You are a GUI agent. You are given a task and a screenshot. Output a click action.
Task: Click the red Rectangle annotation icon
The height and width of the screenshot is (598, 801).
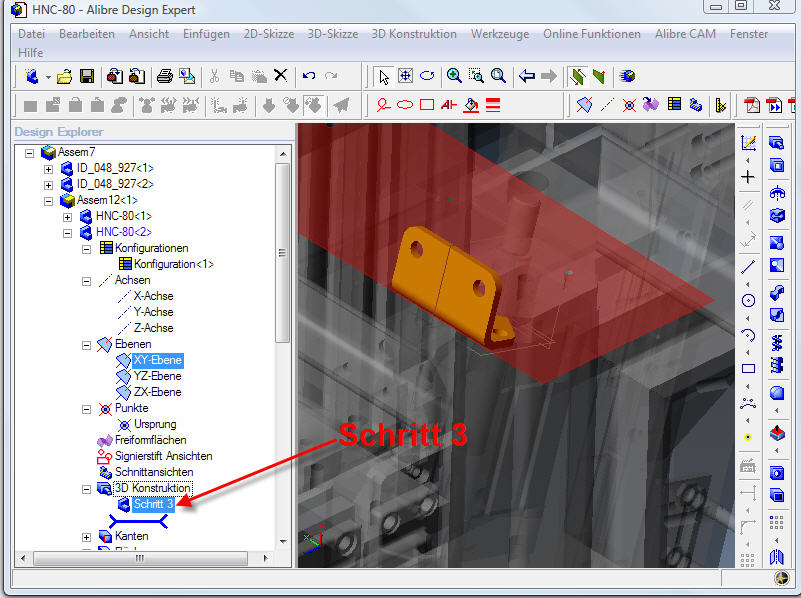point(427,105)
